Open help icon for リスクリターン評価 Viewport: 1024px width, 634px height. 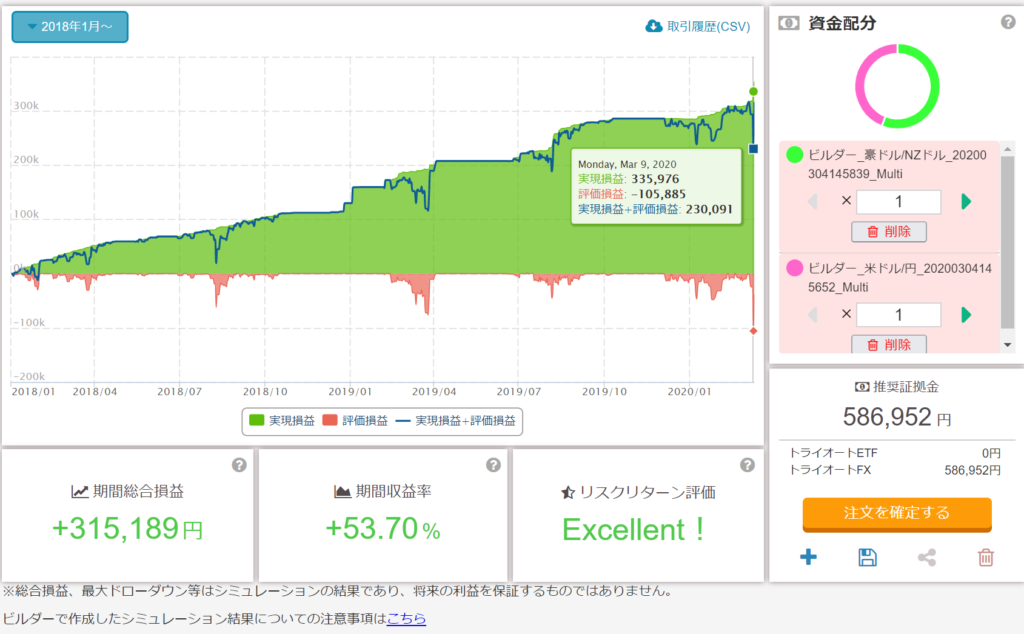(x=747, y=465)
